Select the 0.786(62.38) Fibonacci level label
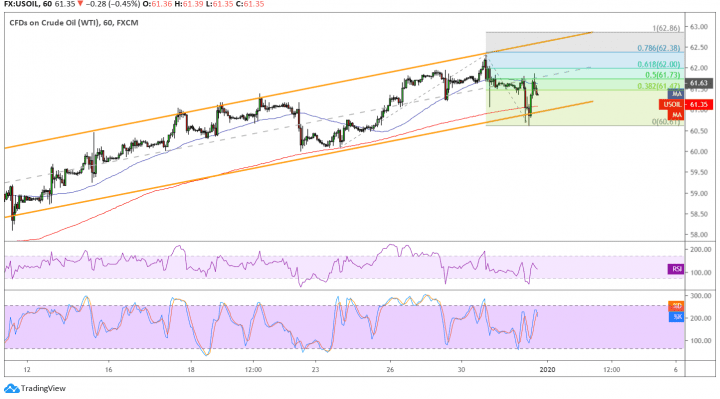This screenshot has width=720, height=399. click(658, 48)
